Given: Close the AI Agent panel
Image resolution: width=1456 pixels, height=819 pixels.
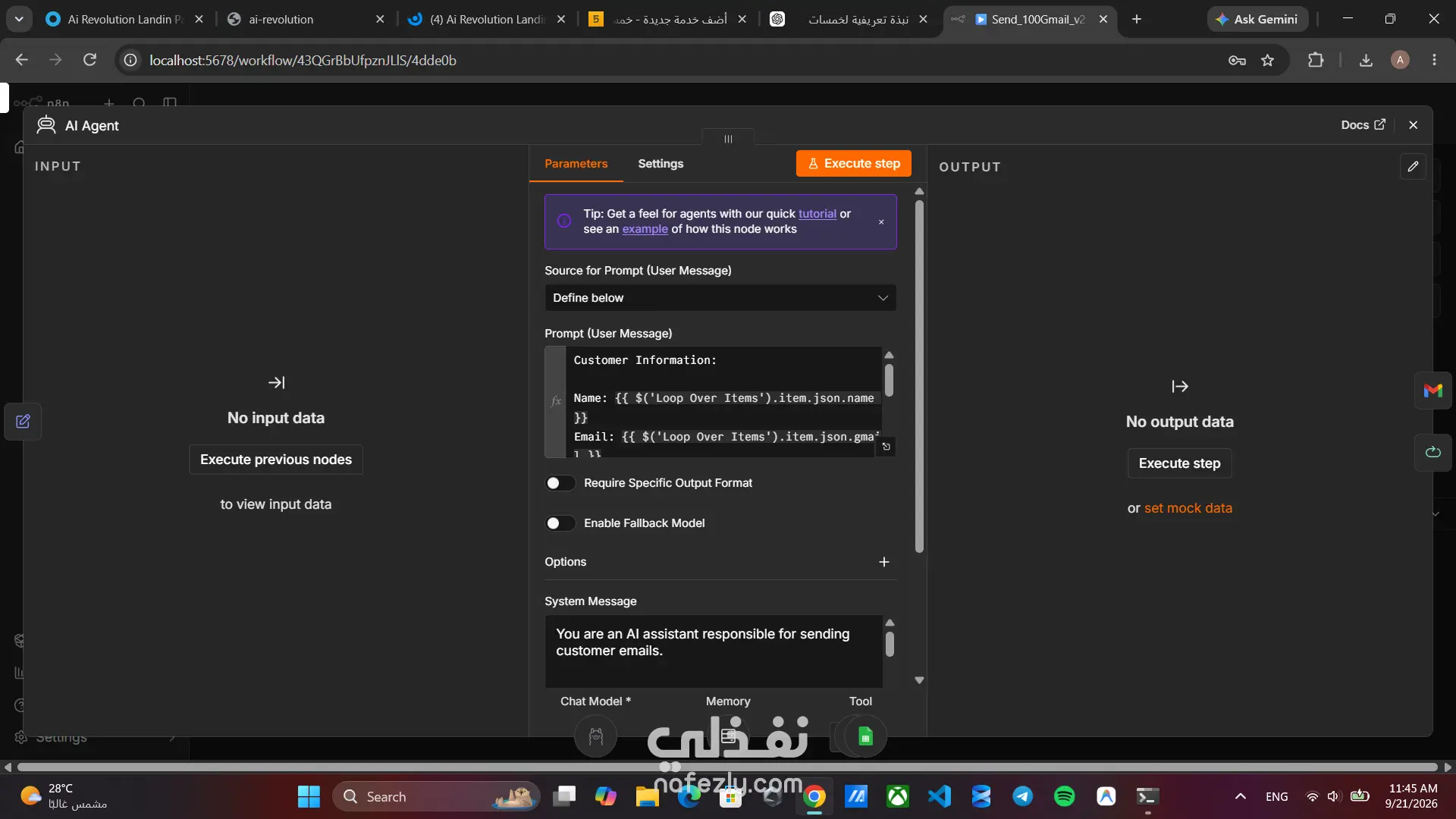Looking at the screenshot, I should (1413, 125).
